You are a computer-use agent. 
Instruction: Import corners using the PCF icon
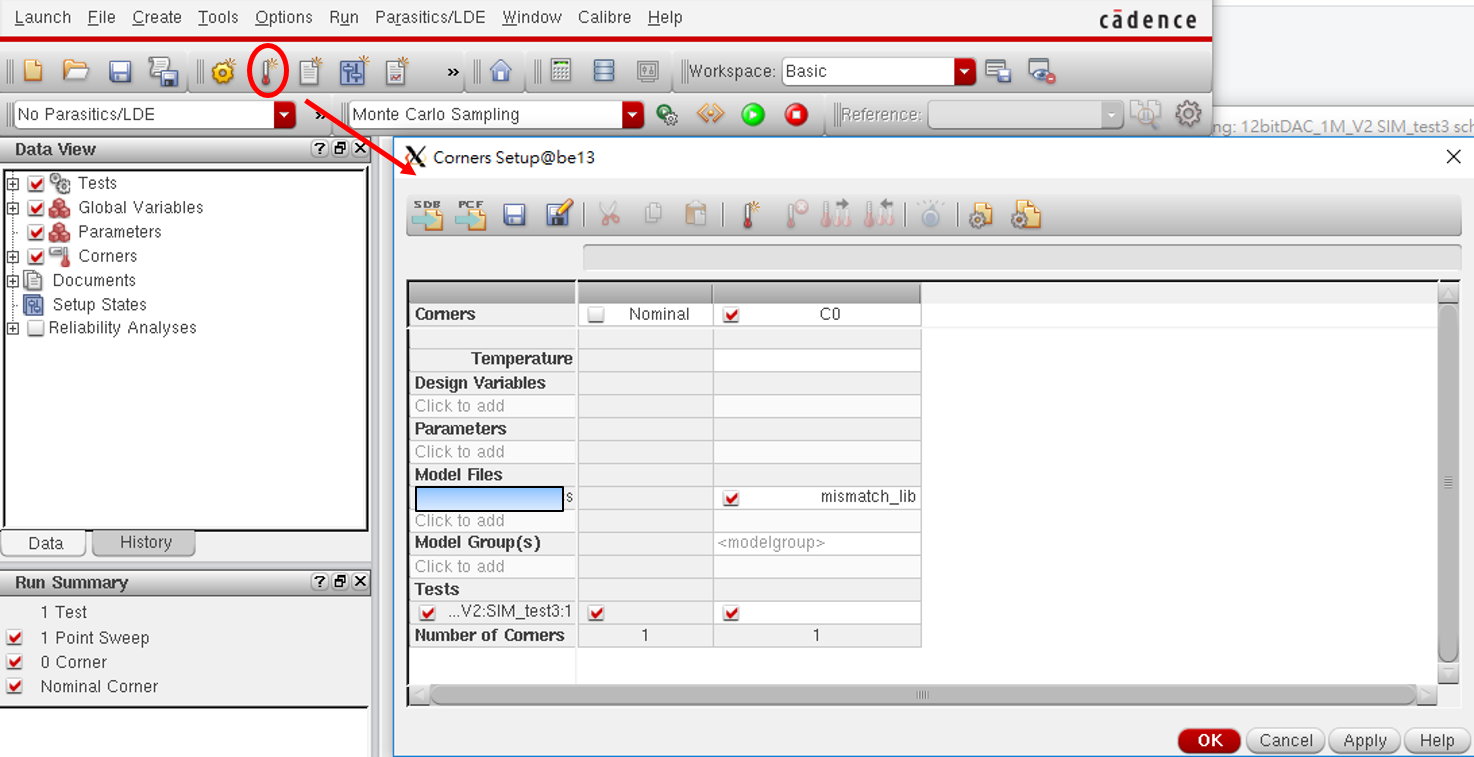(471, 214)
